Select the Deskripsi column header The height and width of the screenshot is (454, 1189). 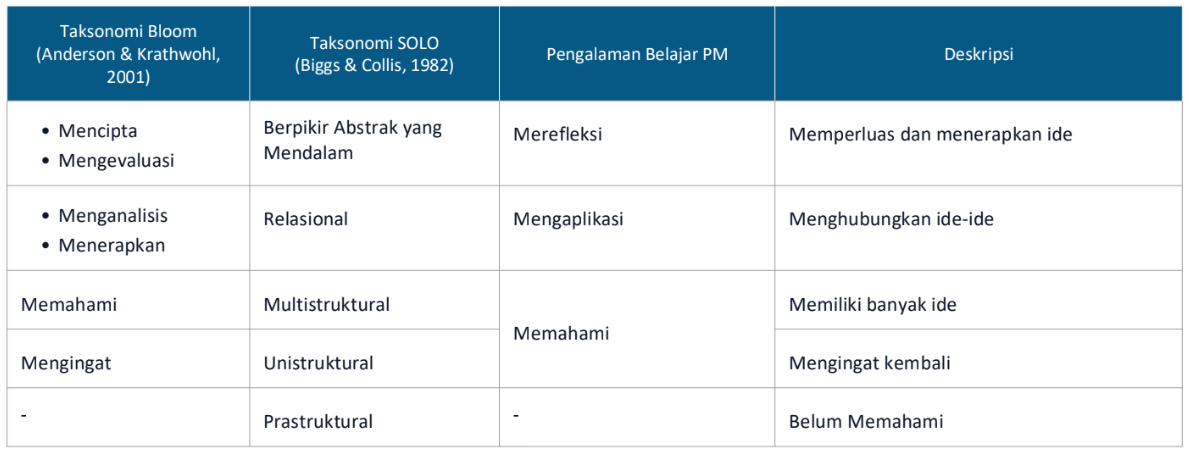point(978,55)
